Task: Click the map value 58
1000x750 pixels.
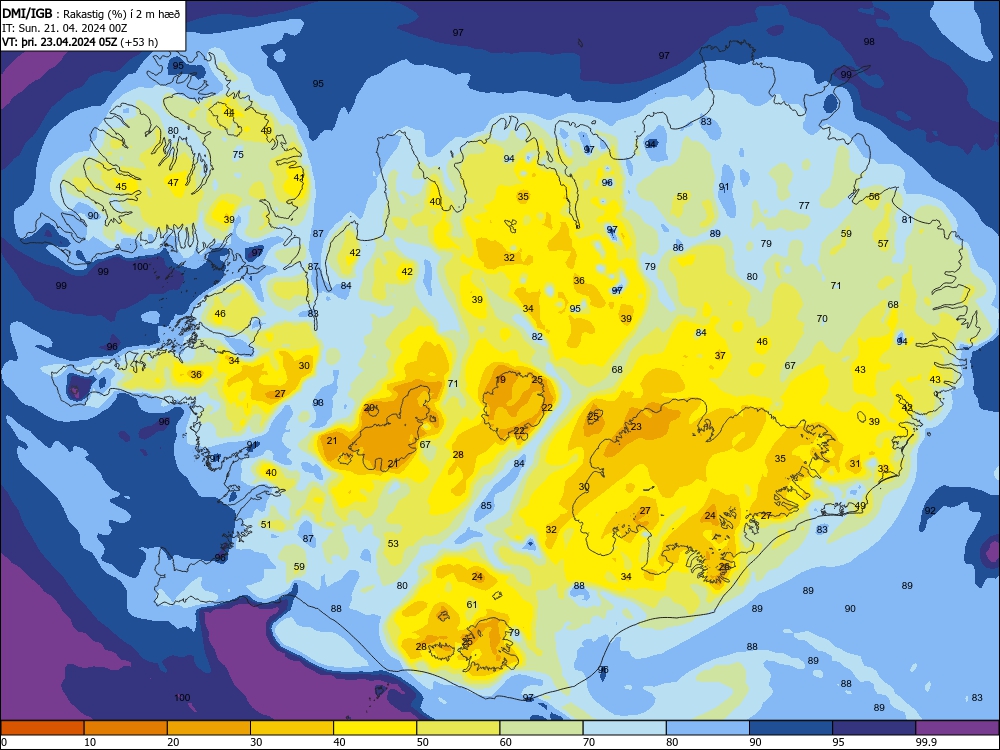Action: click(682, 196)
